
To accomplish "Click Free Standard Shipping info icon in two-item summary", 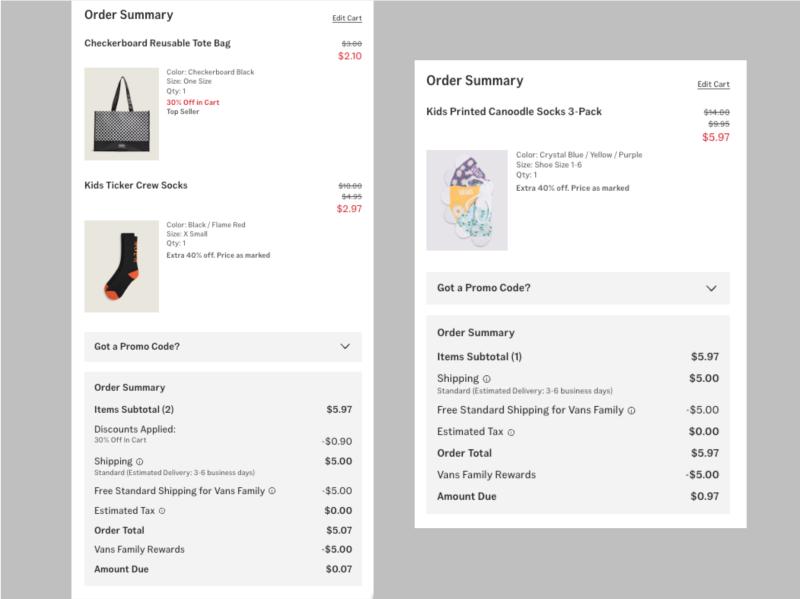I will [272, 491].
